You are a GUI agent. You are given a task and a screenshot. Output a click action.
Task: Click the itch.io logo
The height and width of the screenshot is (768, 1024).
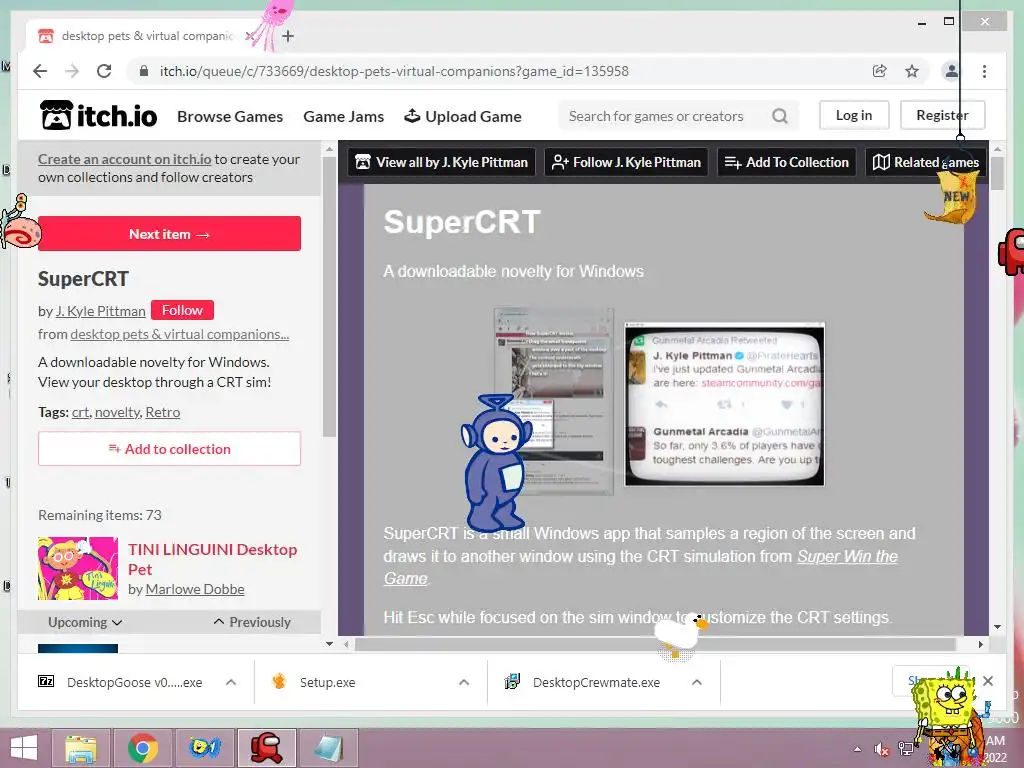(x=99, y=116)
